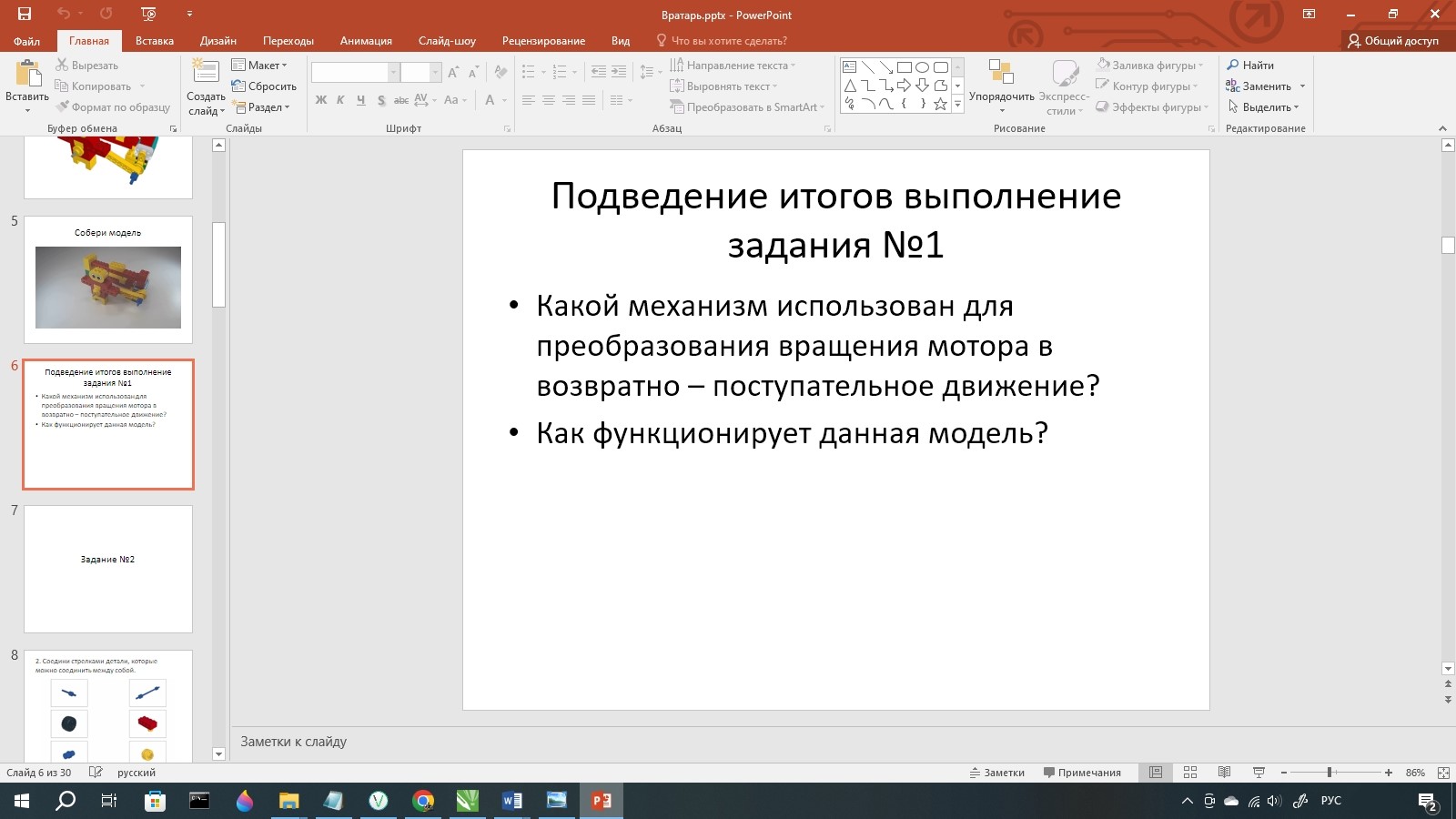The width and height of the screenshot is (1456, 819).
Task: Start slideshow from status bar icon
Action: [1259, 773]
